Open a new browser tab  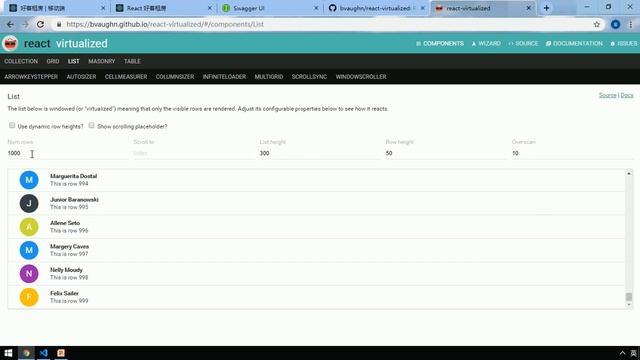point(547,8)
